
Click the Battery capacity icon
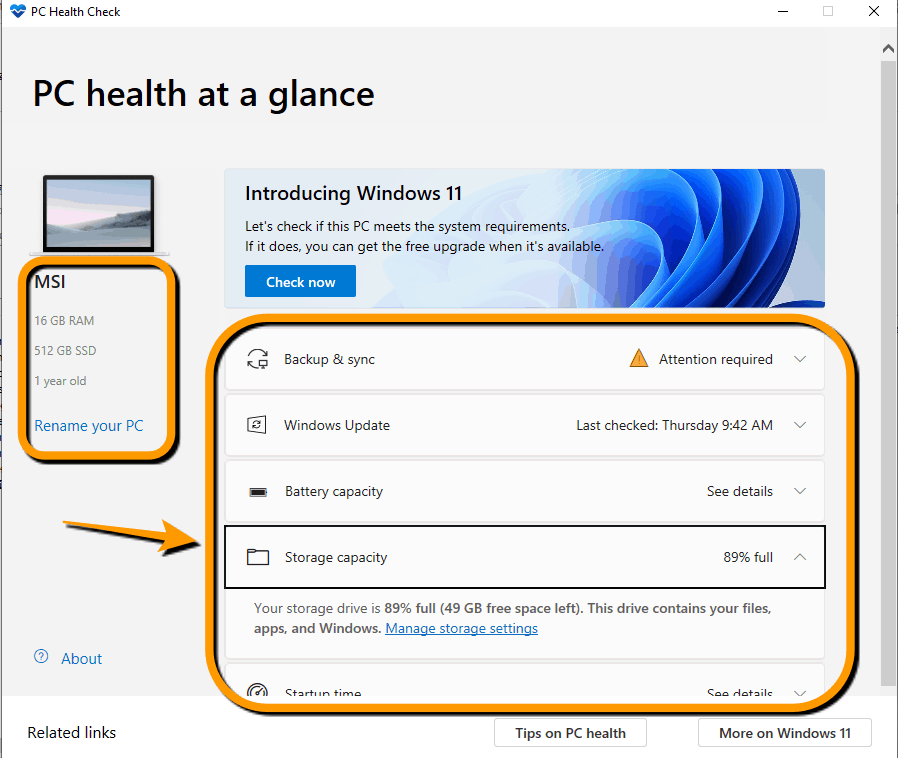258,492
